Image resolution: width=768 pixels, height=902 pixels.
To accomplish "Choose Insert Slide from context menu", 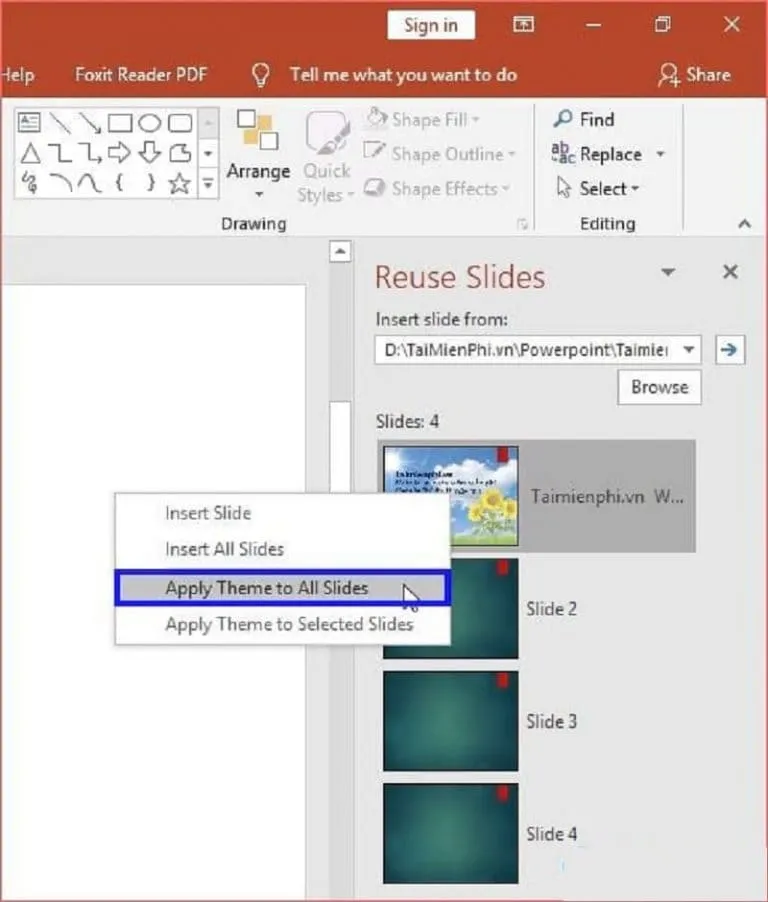I will click(x=282, y=513).
